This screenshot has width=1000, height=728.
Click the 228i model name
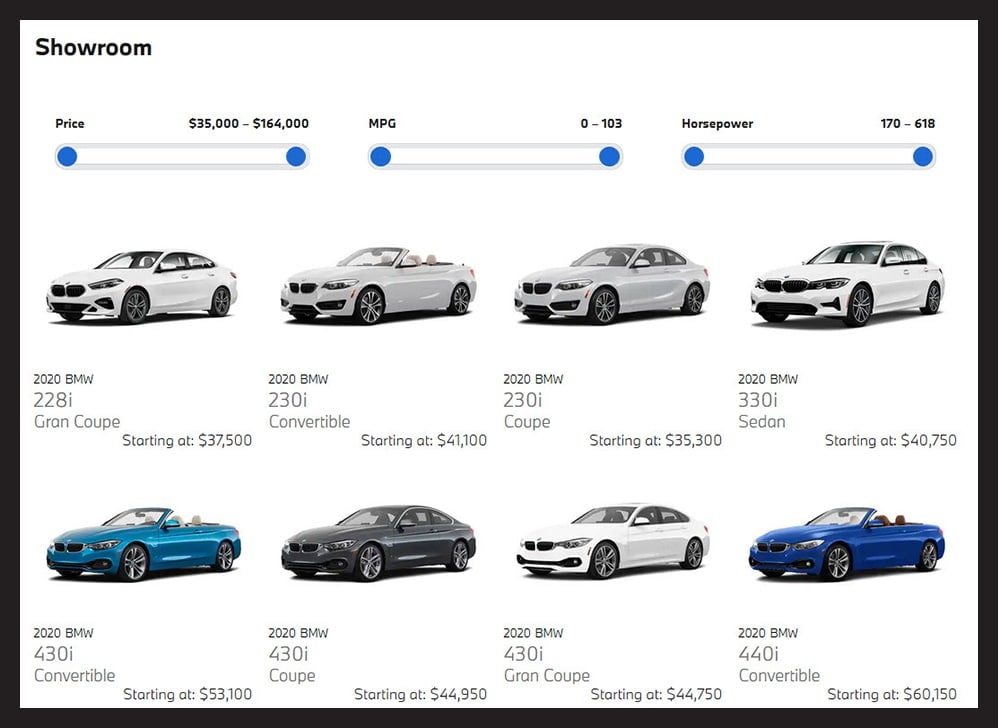[x=53, y=400]
